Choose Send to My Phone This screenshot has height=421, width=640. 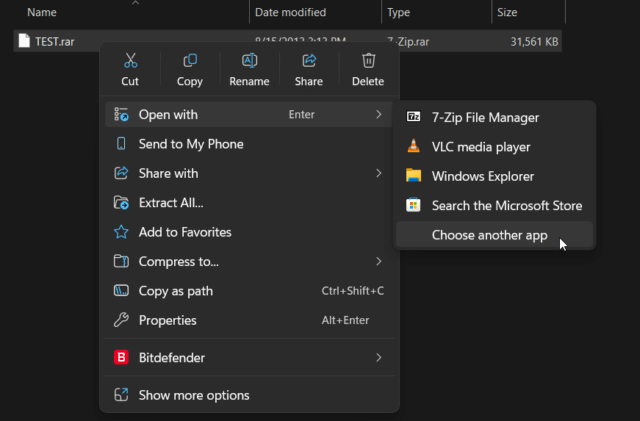coord(248,144)
